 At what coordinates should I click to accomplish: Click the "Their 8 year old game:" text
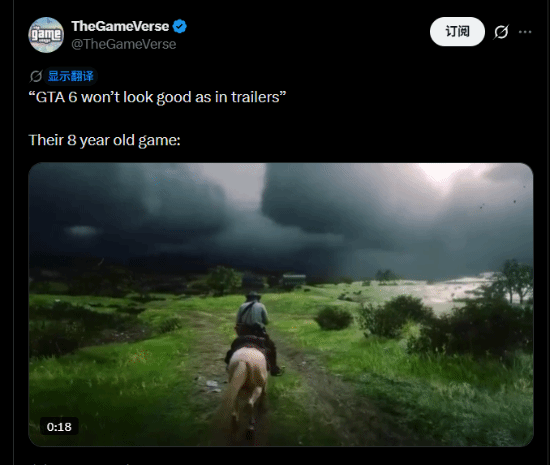(105, 140)
